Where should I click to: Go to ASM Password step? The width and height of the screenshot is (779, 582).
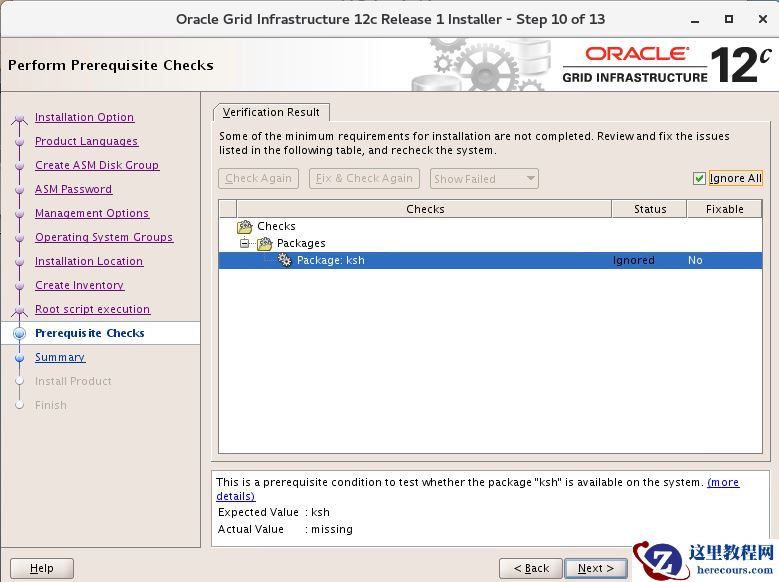tap(74, 189)
